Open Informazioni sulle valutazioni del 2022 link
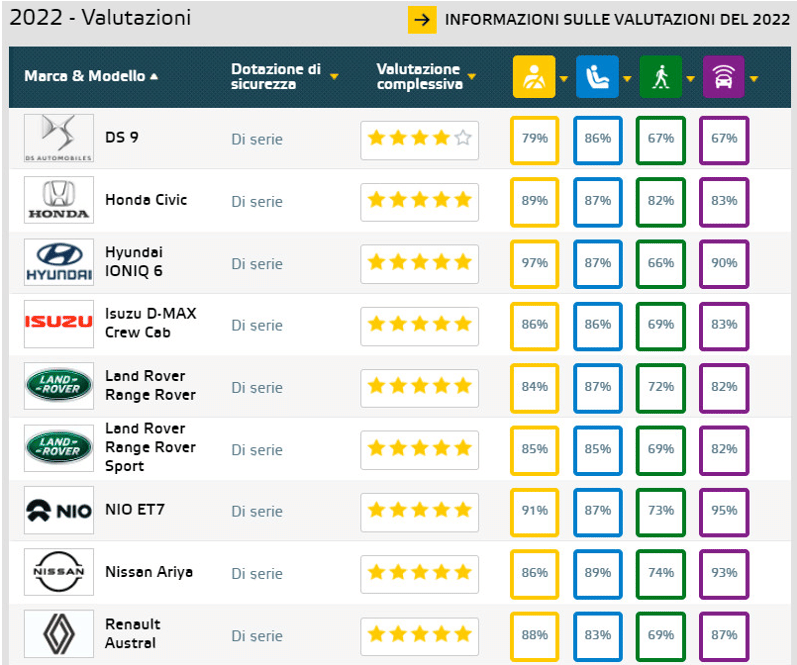This screenshot has width=797, height=665. (617, 20)
